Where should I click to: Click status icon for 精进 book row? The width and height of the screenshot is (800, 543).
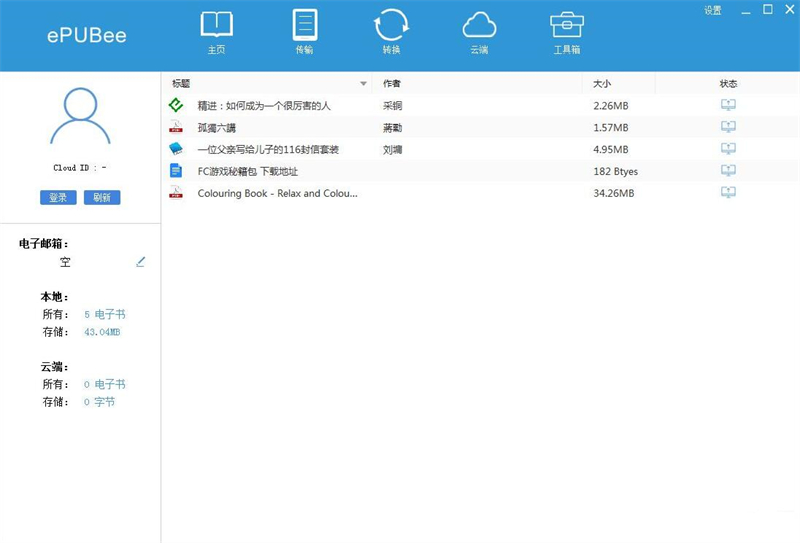728,105
